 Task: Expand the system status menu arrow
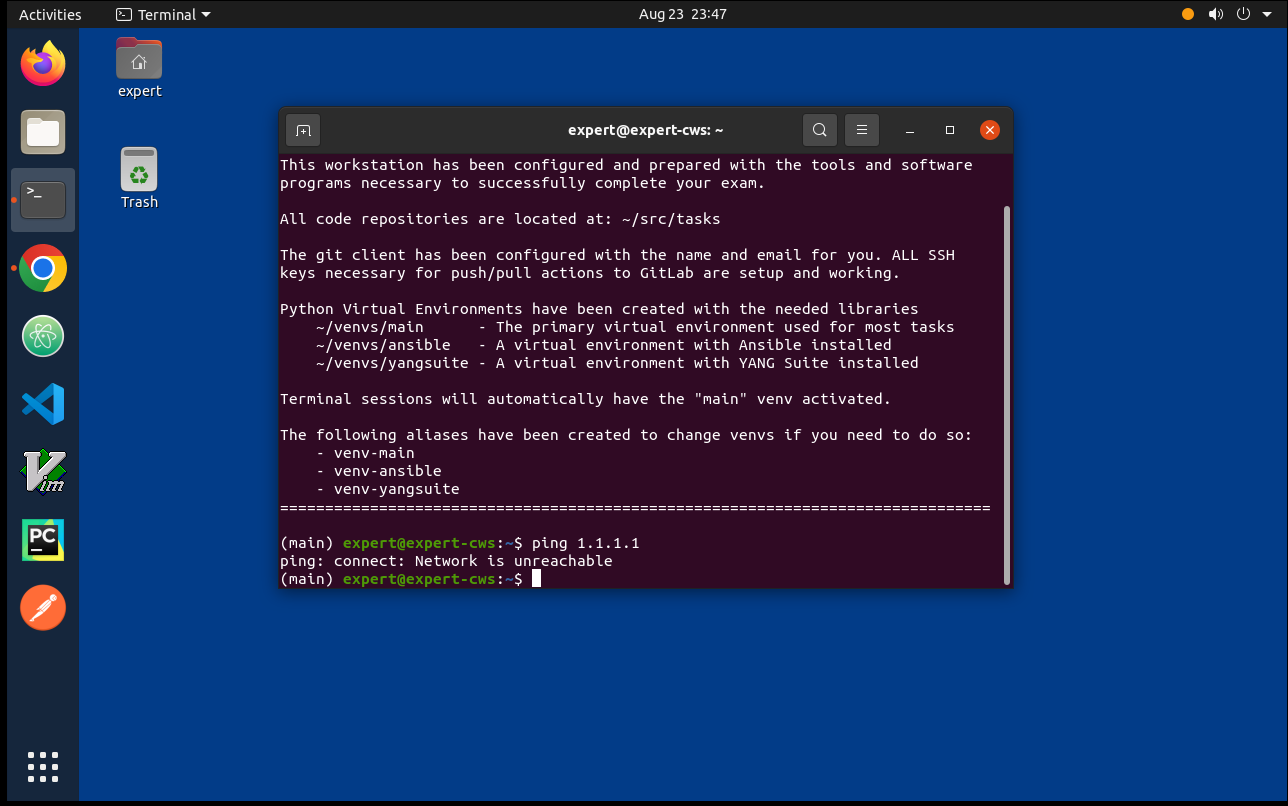(x=1266, y=14)
